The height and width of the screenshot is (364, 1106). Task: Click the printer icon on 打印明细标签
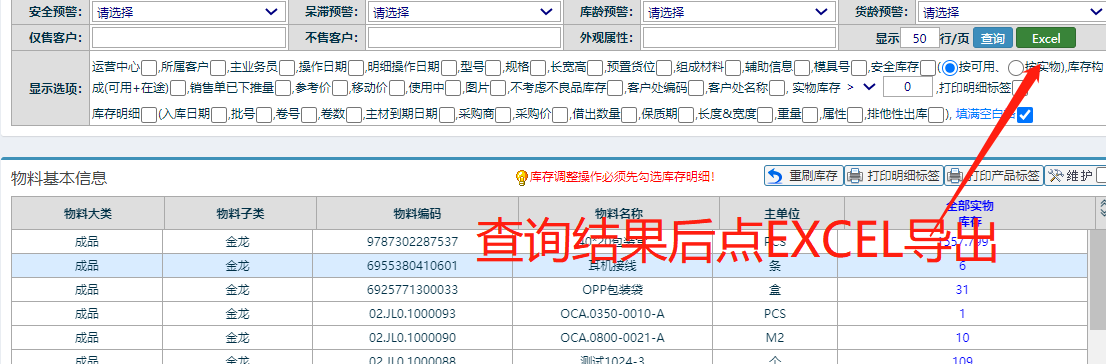[x=855, y=176]
